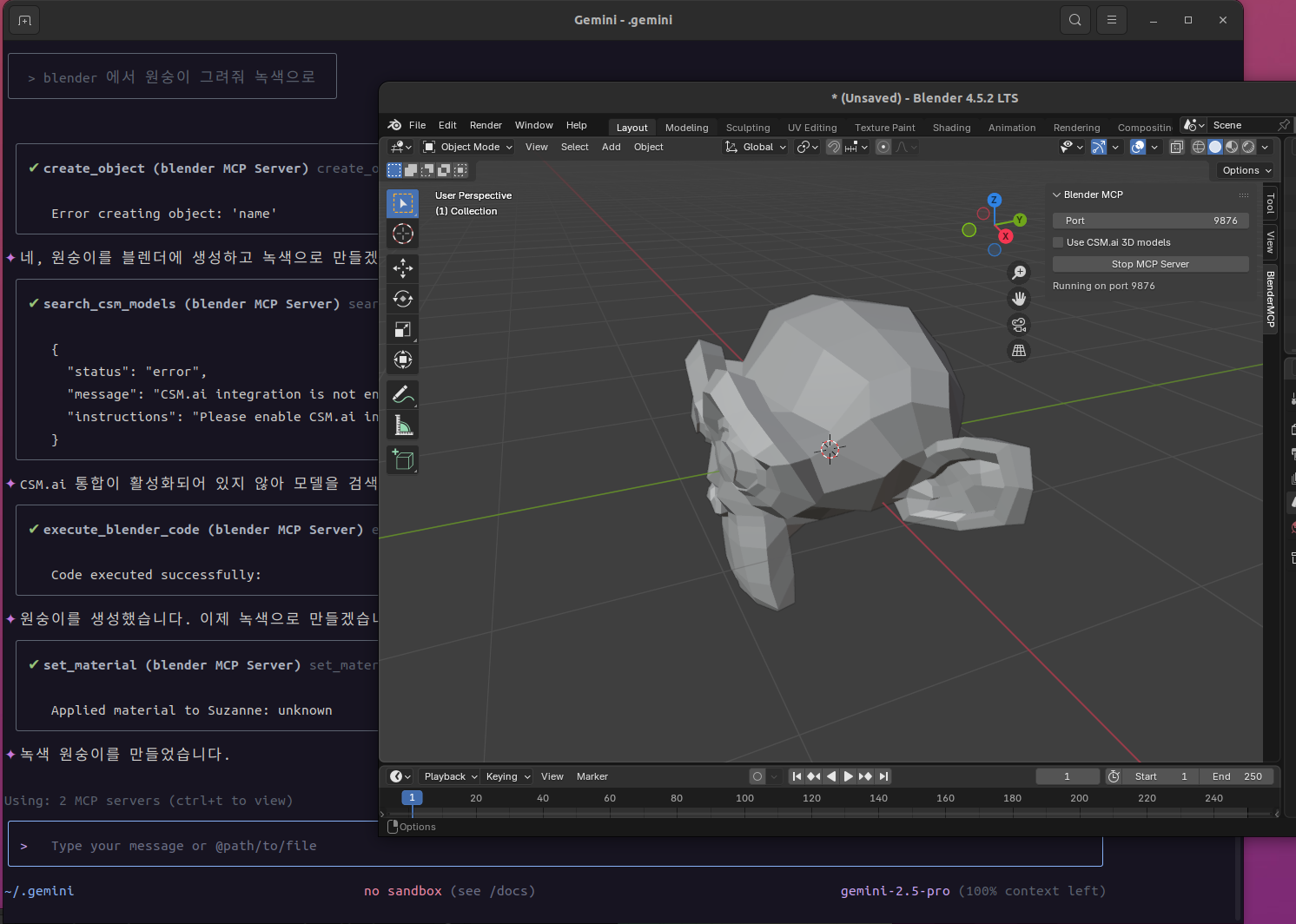The width and height of the screenshot is (1296, 924).
Task: Toggle viewport overlays display
Action: click(1138, 147)
